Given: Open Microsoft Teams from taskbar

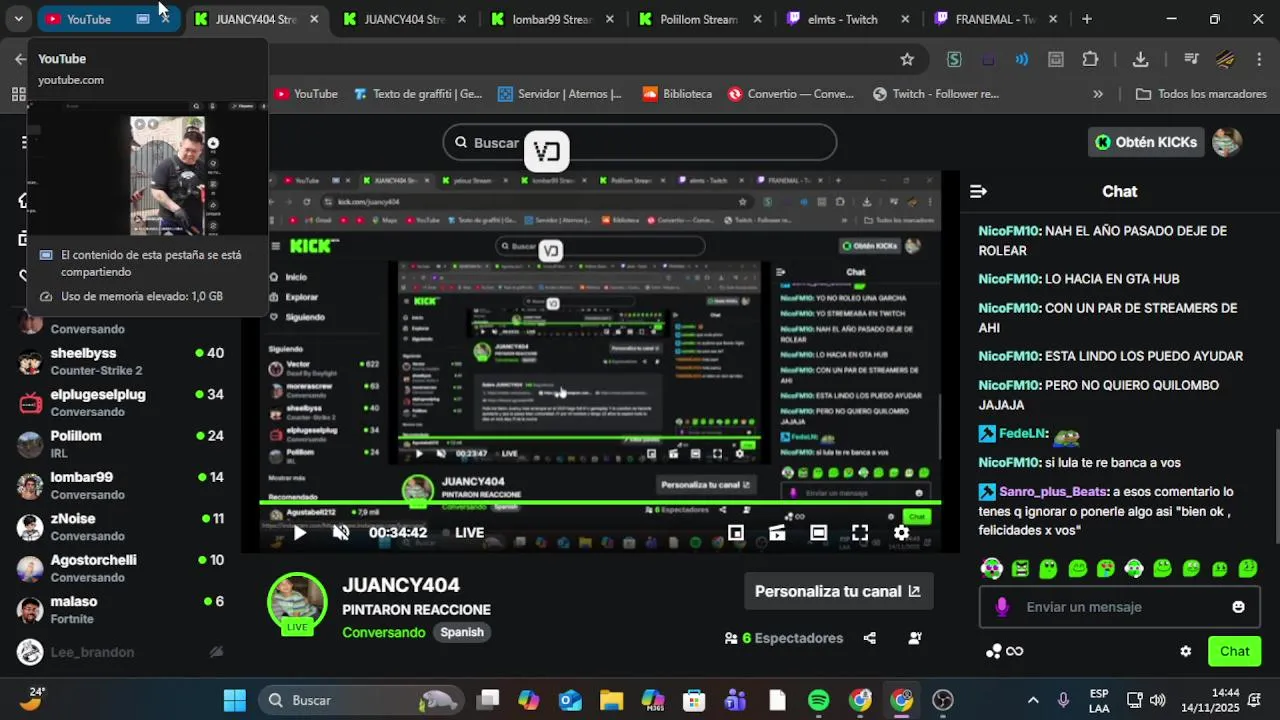Looking at the screenshot, I should click(x=735, y=700).
